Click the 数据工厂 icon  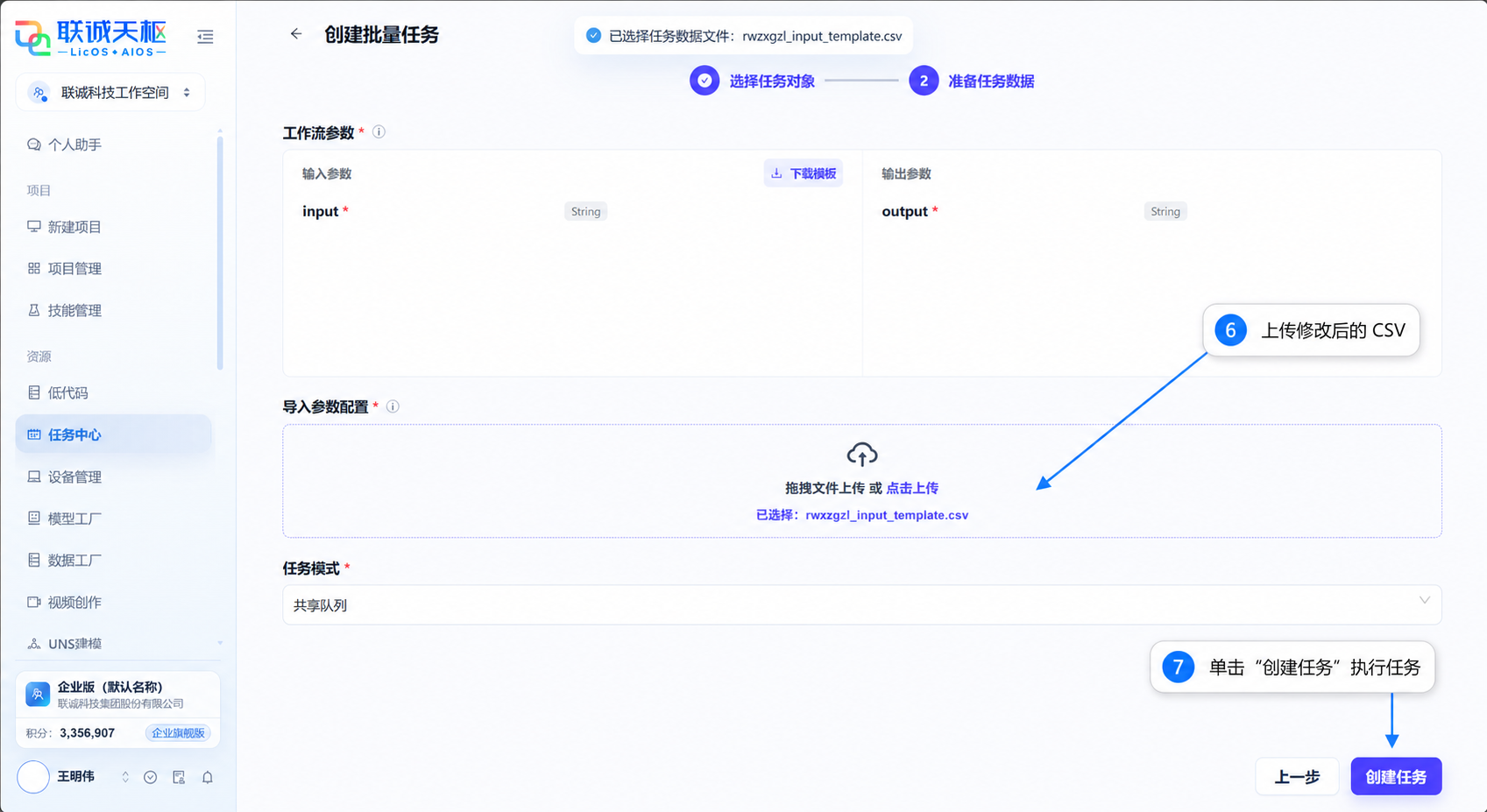[x=34, y=561]
